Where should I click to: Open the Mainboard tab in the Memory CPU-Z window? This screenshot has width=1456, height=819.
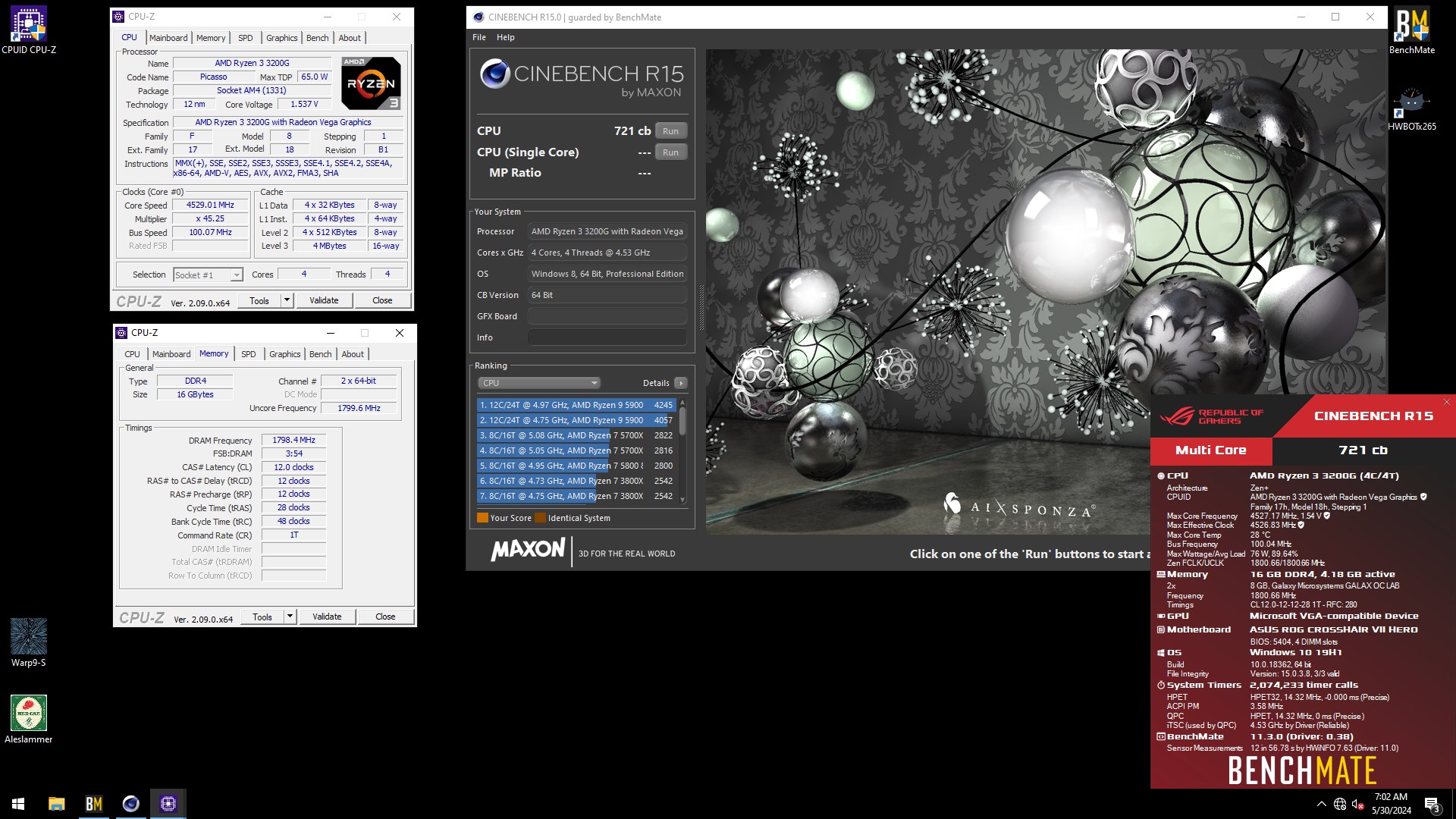pos(171,354)
